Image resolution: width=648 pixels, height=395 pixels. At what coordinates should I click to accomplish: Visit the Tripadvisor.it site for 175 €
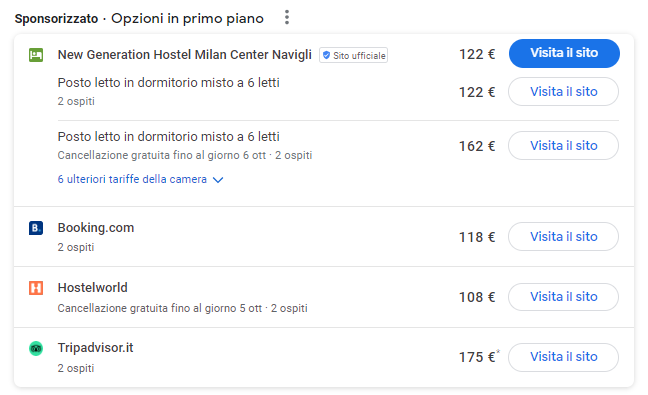point(563,357)
